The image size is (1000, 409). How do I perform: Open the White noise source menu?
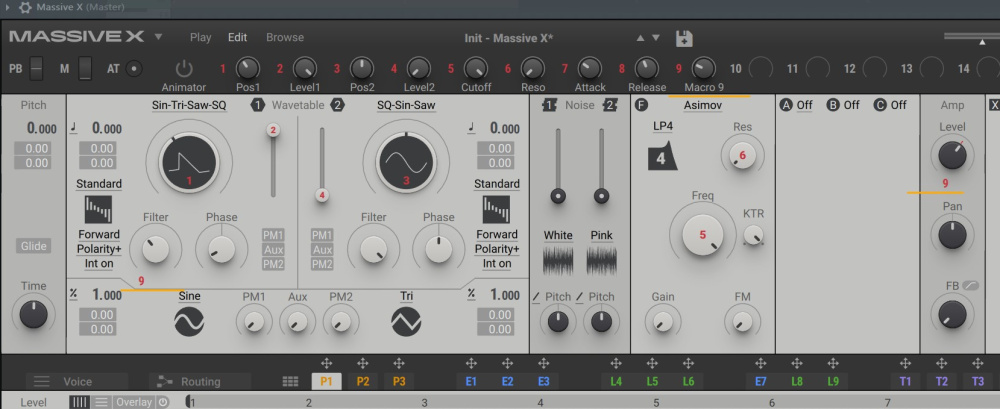pos(558,235)
